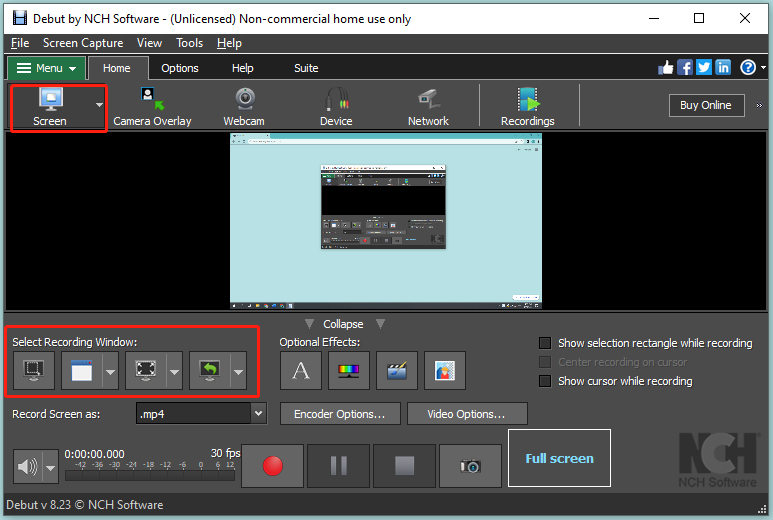The height and width of the screenshot is (520, 773).
Task: Open Video Options
Action: pos(466,414)
